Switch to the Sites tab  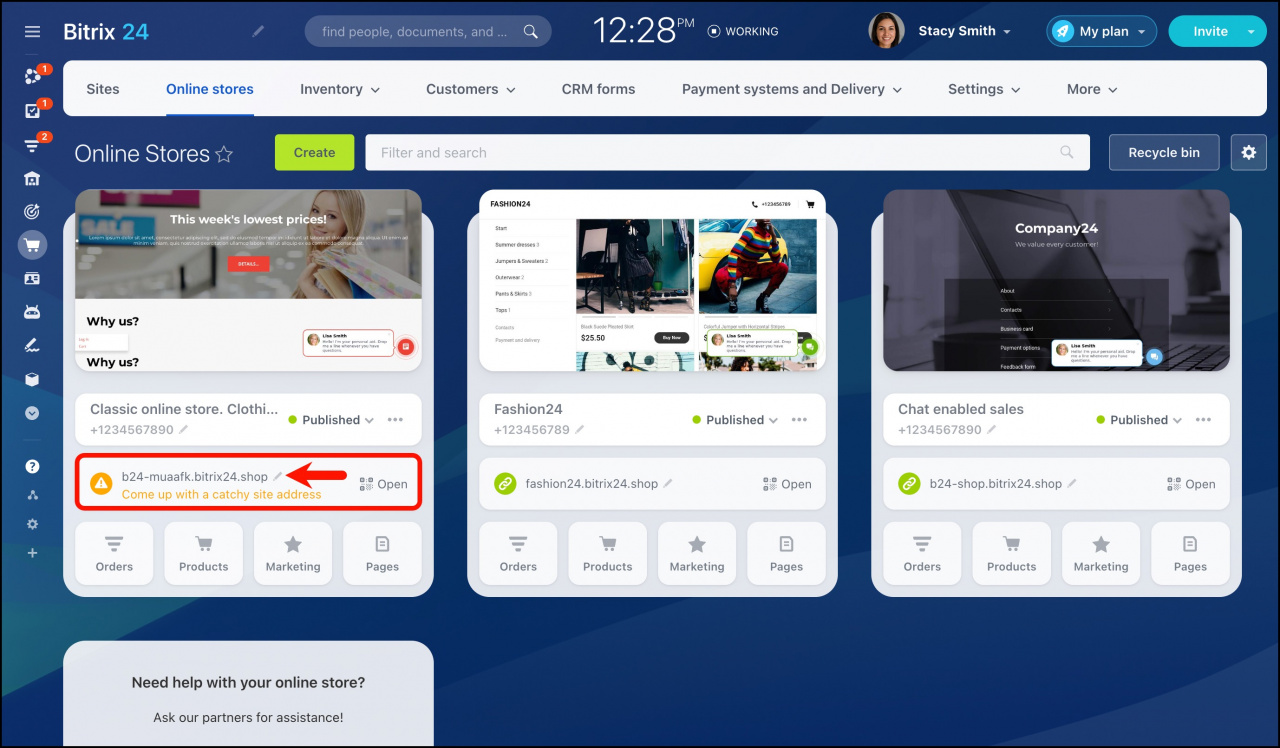point(103,89)
